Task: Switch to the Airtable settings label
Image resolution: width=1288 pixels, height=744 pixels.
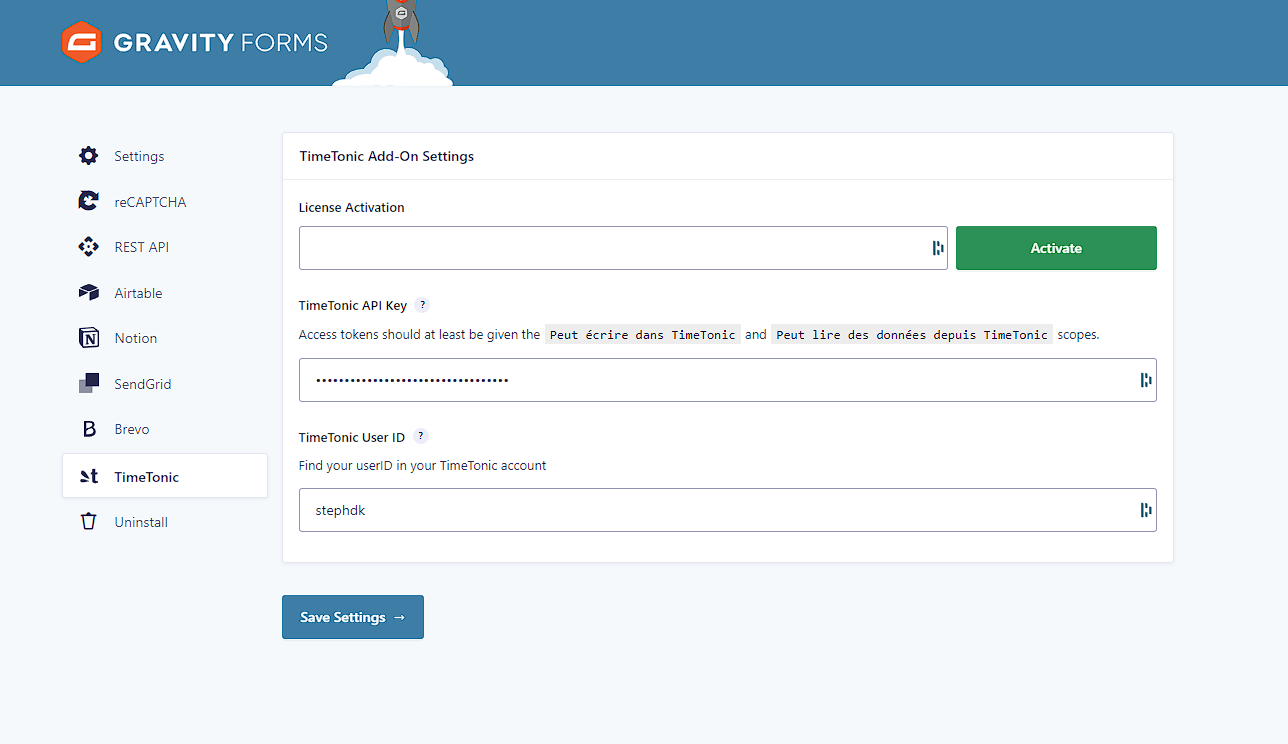Action: coord(138,293)
